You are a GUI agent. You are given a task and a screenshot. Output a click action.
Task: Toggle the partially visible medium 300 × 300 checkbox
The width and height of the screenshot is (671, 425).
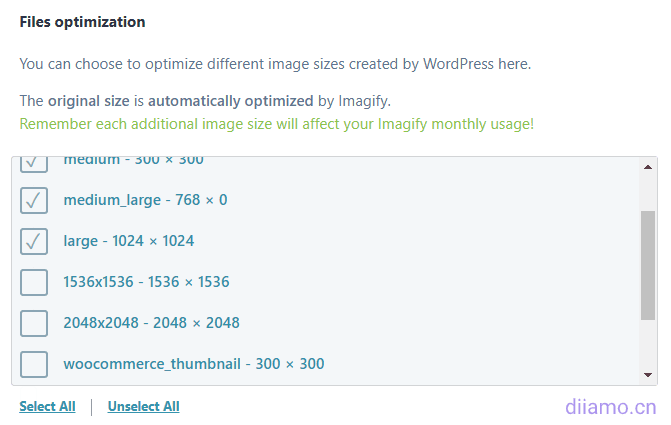point(34,163)
